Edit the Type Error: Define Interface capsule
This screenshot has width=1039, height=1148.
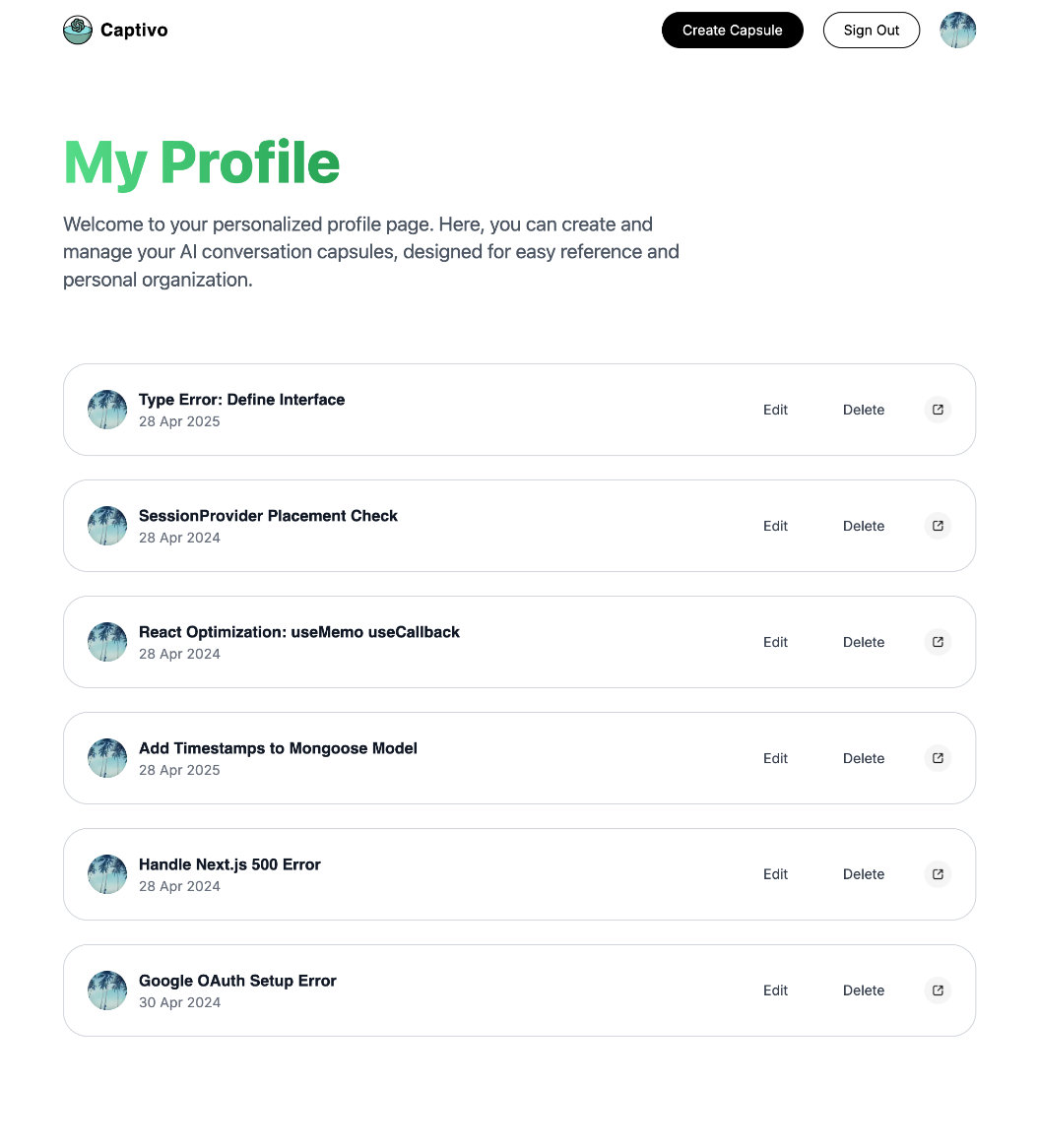pyautogui.click(x=775, y=410)
